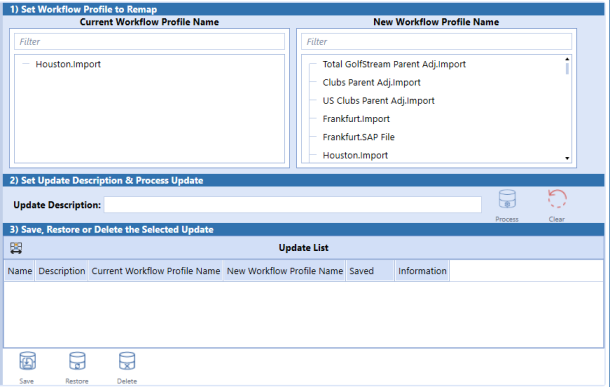This screenshot has height=387, width=610.
Task: Click the Delete database icon
Action: [x=127, y=361]
